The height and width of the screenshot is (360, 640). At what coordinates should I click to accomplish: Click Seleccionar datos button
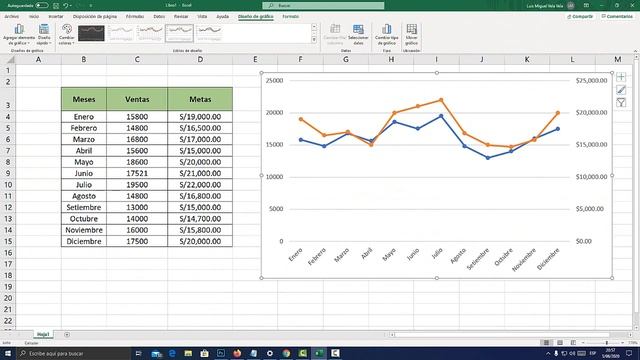pyautogui.click(x=358, y=35)
